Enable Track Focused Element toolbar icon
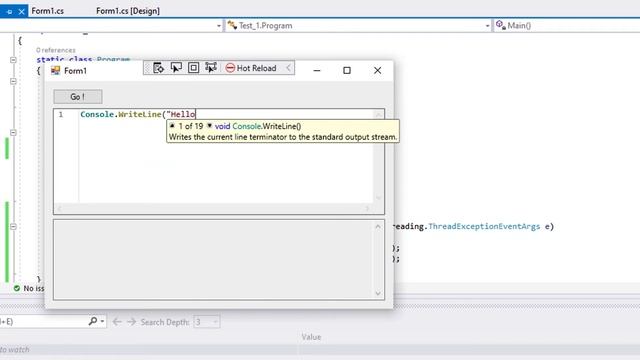 pos(211,68)
